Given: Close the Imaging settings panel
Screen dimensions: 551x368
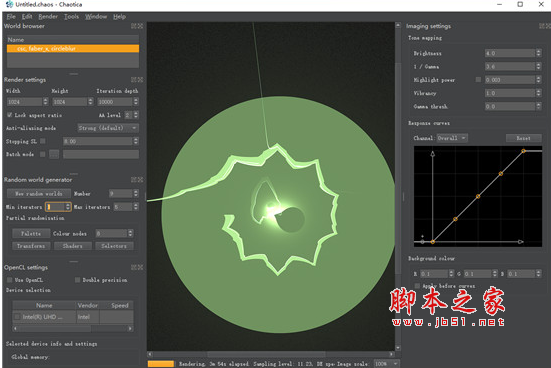Looking at the screenshot, I should (x=548, y=26).
